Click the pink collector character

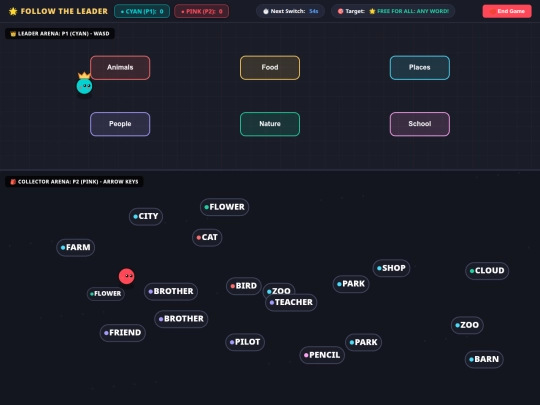pyautogui.click(x=127, y=276)
